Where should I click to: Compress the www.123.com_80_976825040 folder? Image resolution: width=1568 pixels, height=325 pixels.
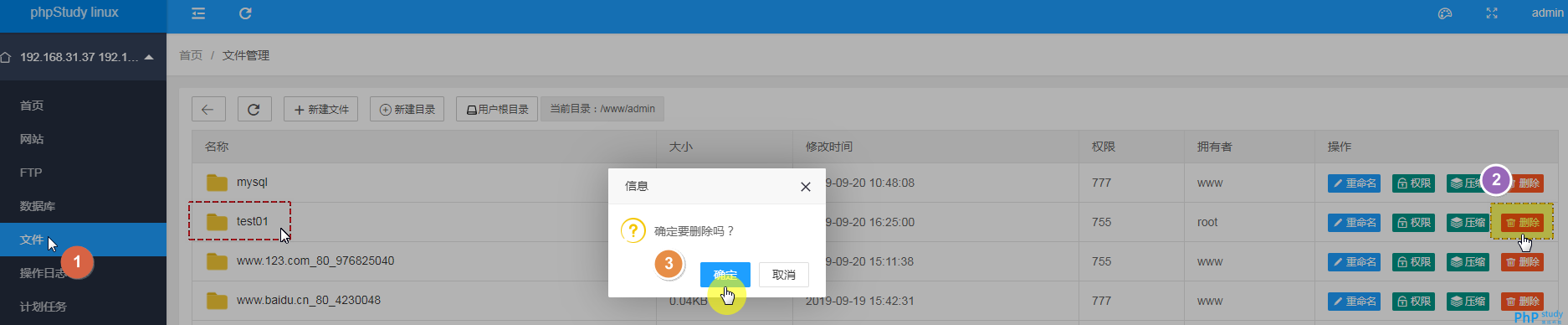1468,261
